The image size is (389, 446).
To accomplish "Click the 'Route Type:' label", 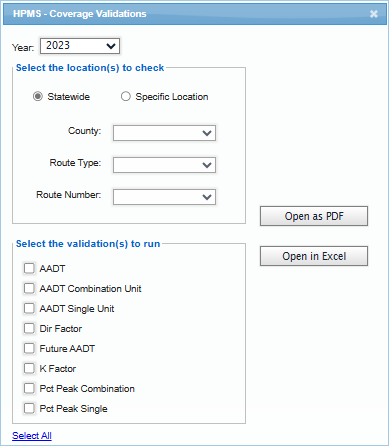I will [75, 163].
